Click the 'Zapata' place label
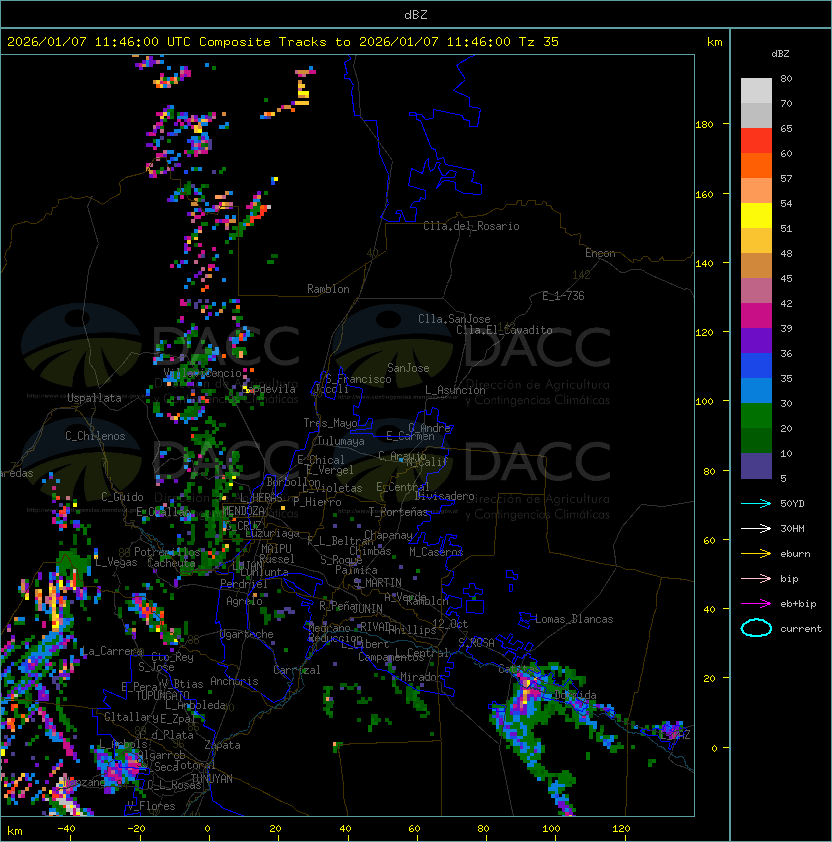This screenshot has width=832, height=842. tap(222, 745)
